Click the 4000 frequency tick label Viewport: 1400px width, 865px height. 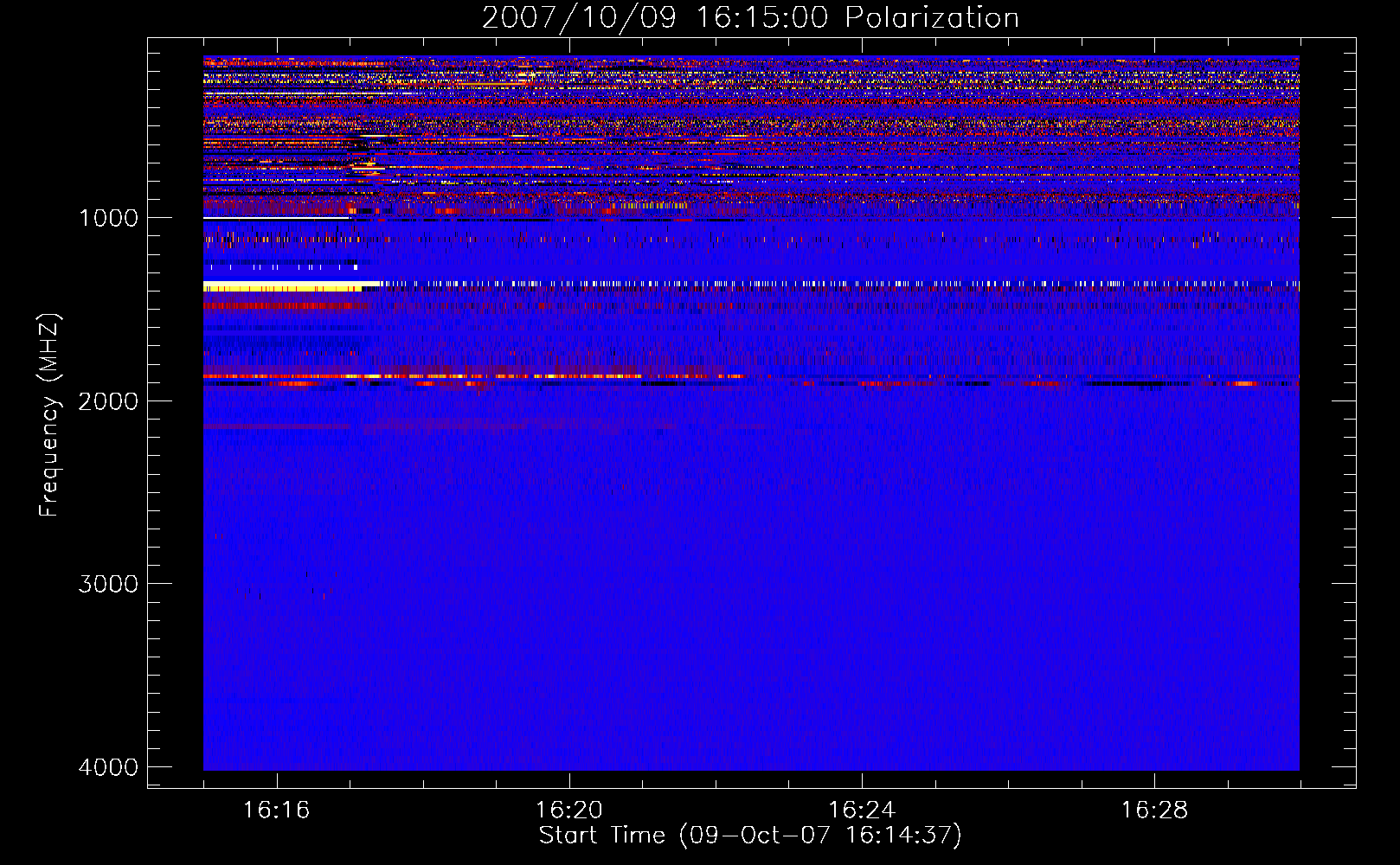108,767
